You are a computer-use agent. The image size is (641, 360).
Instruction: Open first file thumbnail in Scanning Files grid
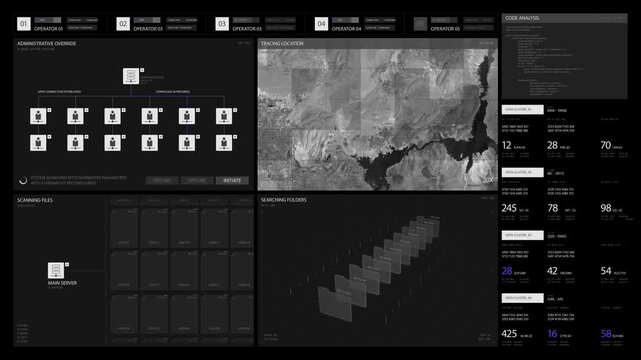[x=124, y=227]
